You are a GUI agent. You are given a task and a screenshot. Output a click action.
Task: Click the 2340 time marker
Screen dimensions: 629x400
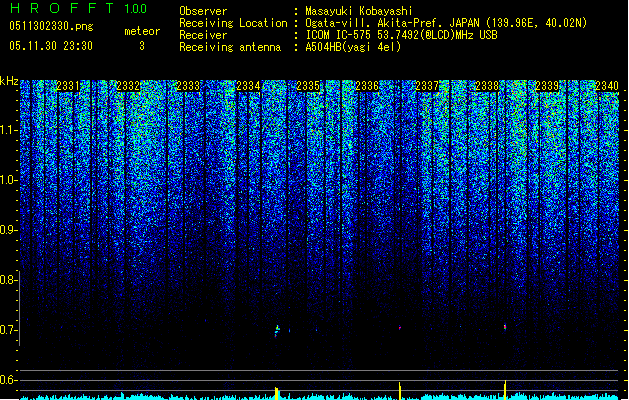(607, 86)
